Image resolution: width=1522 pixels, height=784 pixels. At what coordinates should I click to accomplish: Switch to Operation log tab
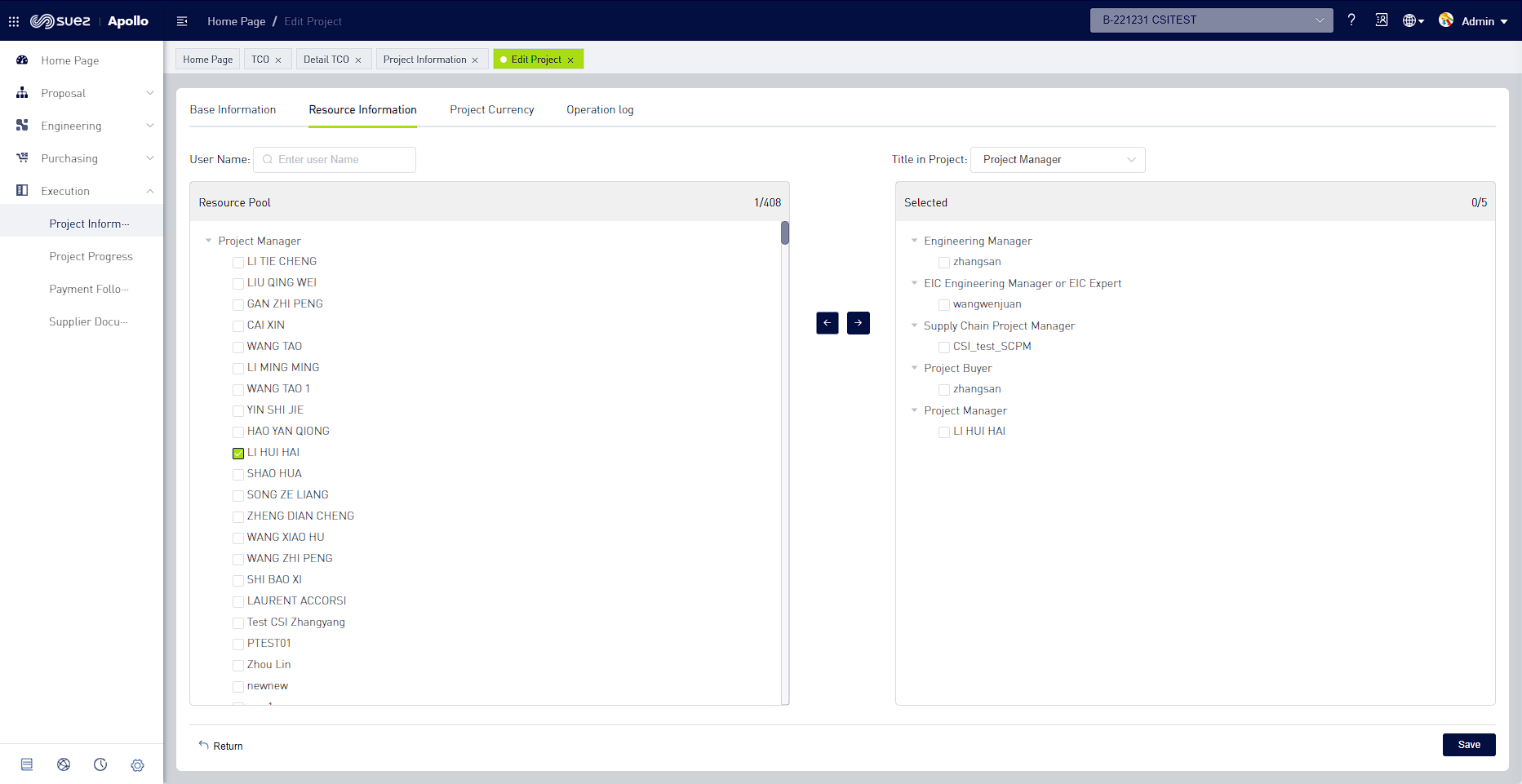point(600,110)
